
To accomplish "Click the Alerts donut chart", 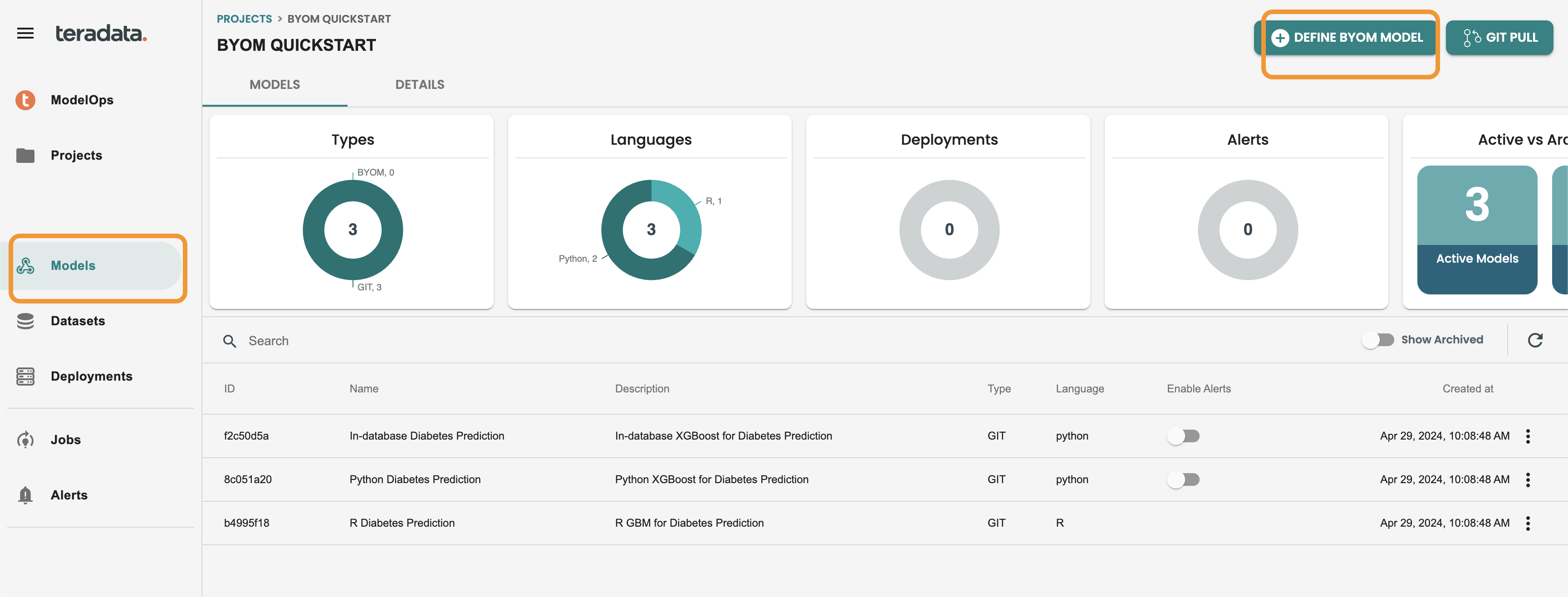I will [1248, 230].
